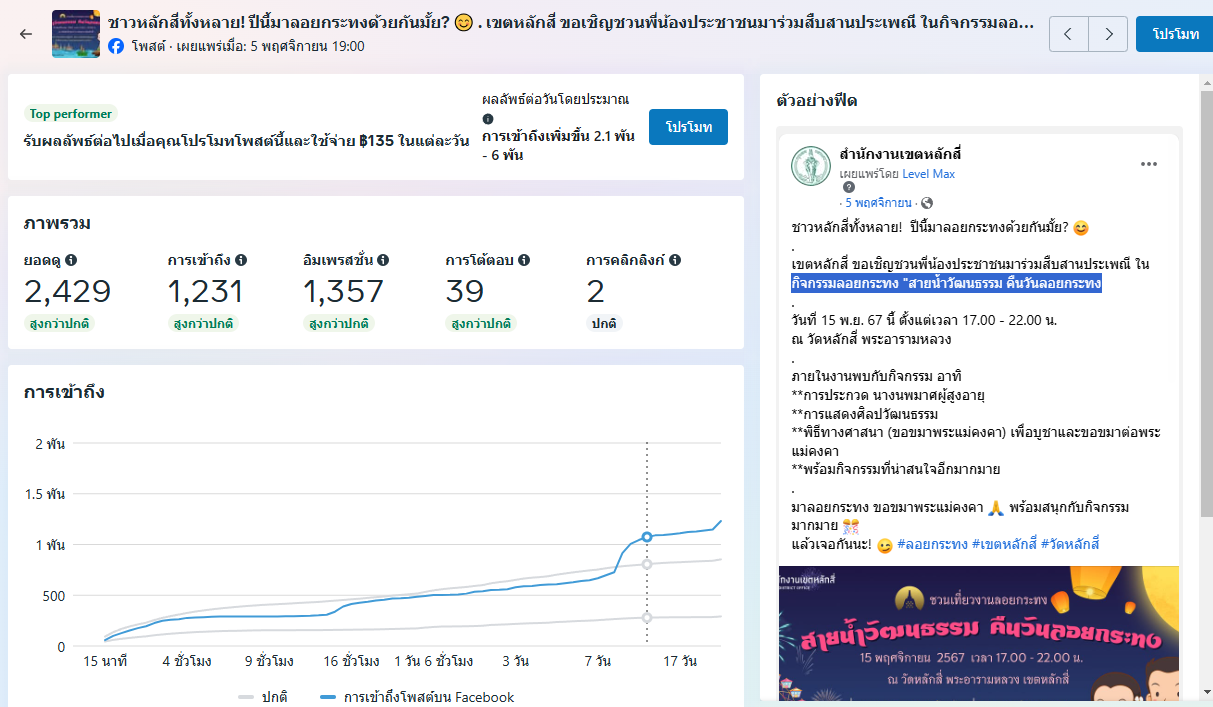Toggle the ปกติ legend item in chart
Image resolution: width=1213 pixels, height=707 pixels.
pyautogui.click(x=263, y=697)
